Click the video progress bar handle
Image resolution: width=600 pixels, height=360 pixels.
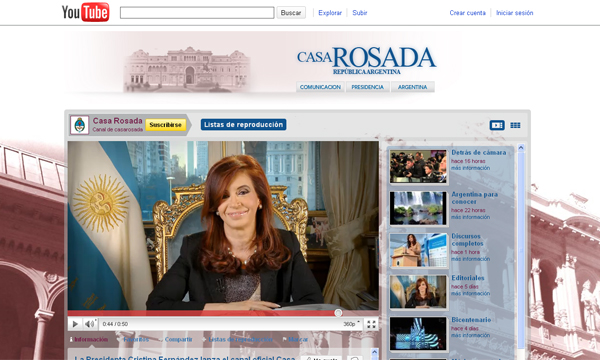(x=338, y=313)
